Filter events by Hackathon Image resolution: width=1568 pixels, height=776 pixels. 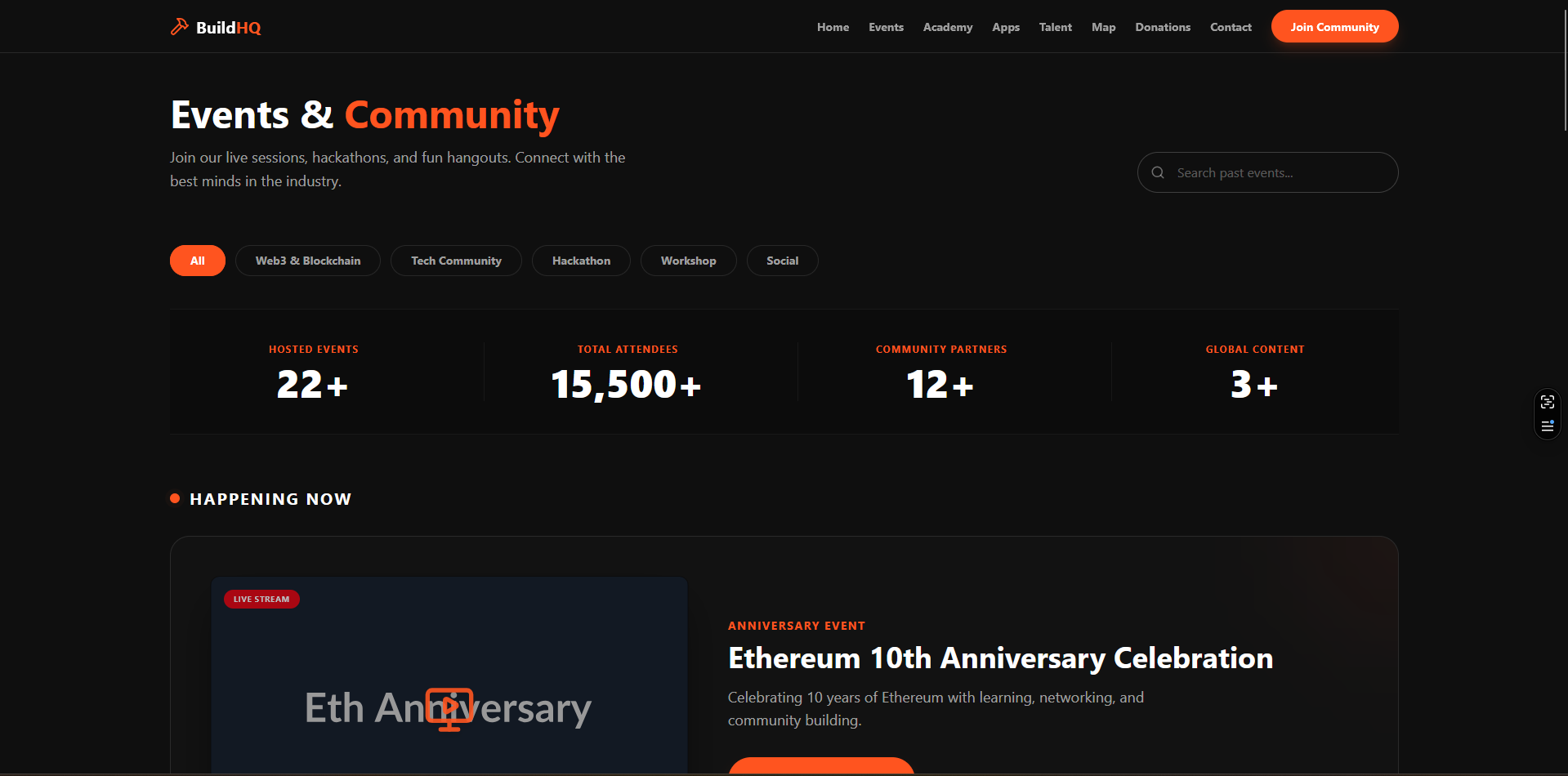(x=581, y=261)
